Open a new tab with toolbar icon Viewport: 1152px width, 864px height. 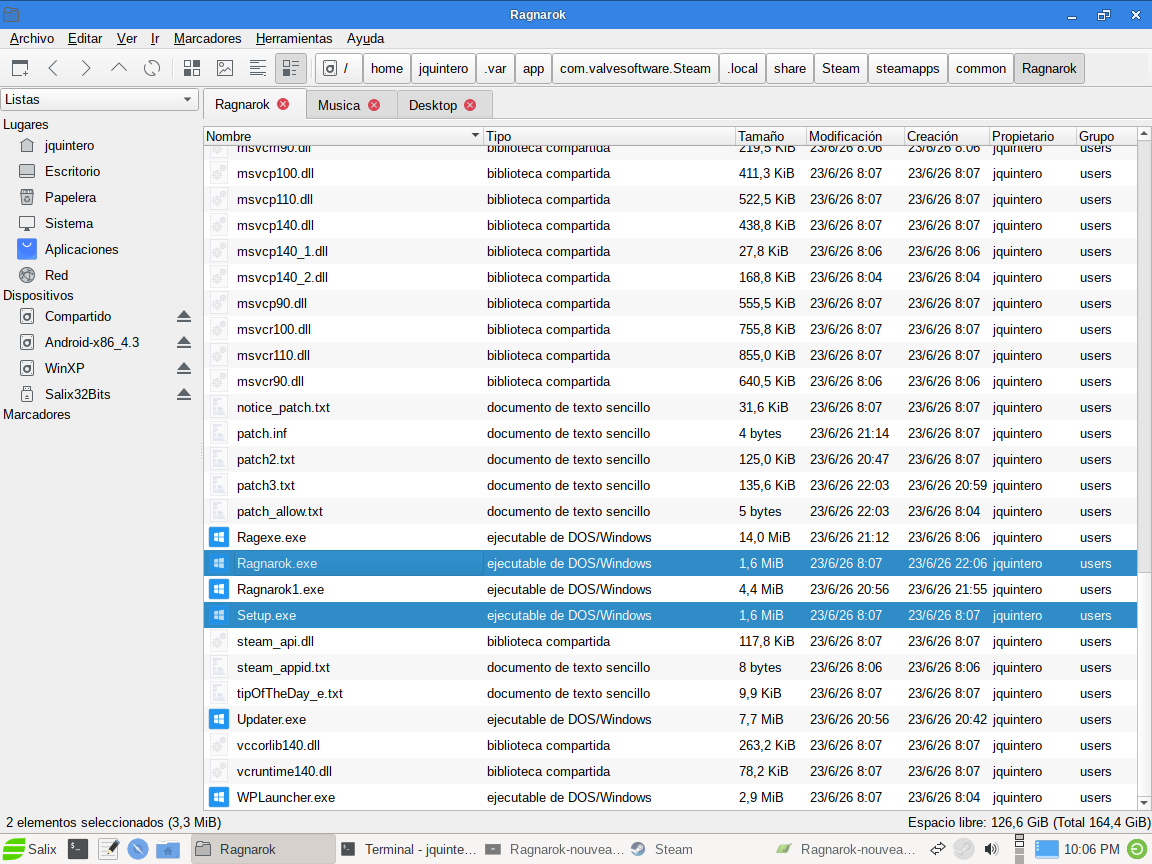20,68
